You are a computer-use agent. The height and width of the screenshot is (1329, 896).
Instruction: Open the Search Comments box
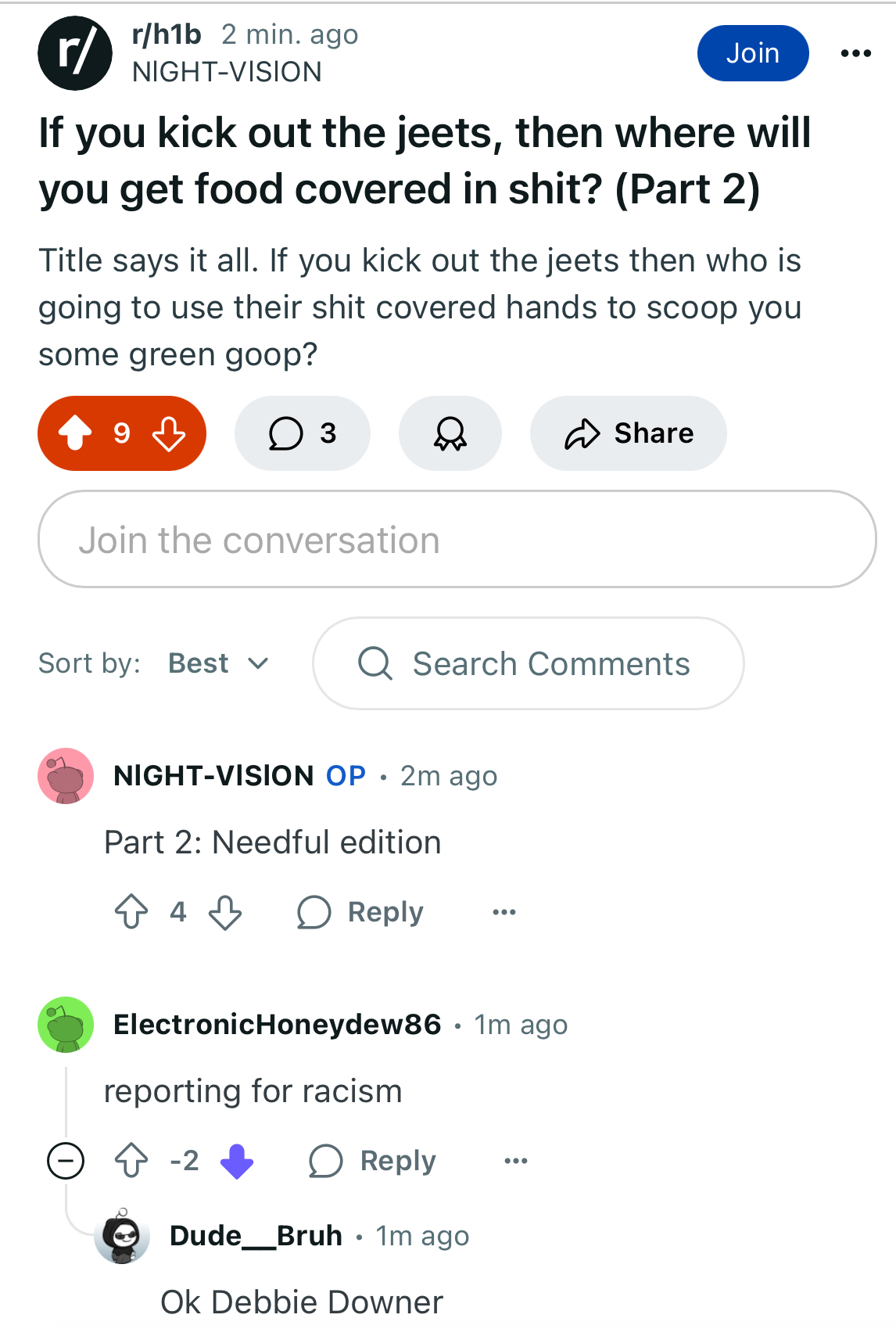coord(528,663)
